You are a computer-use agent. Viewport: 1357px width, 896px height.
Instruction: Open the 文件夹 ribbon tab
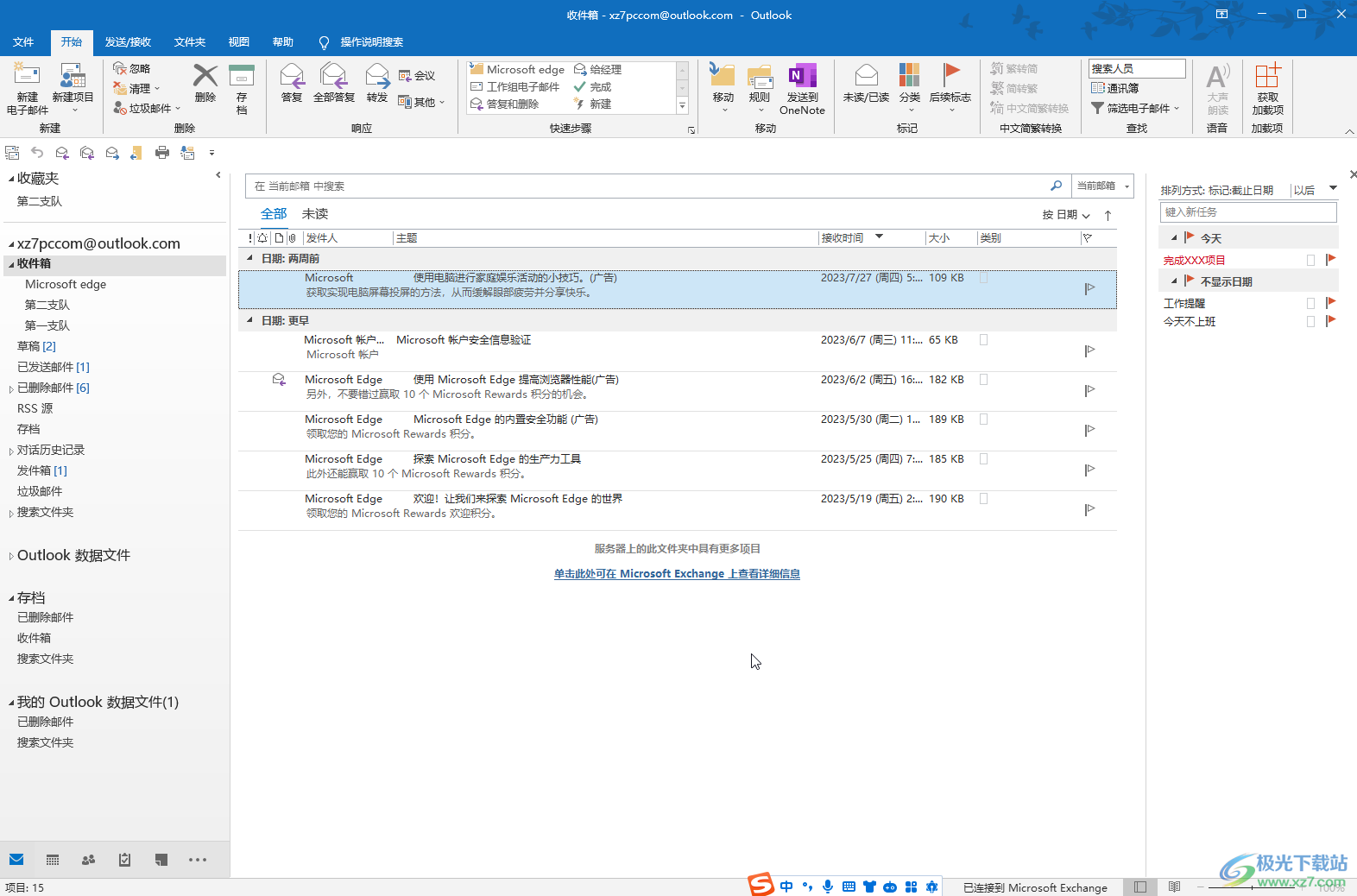pyautogui.click(x=190, y=41)
